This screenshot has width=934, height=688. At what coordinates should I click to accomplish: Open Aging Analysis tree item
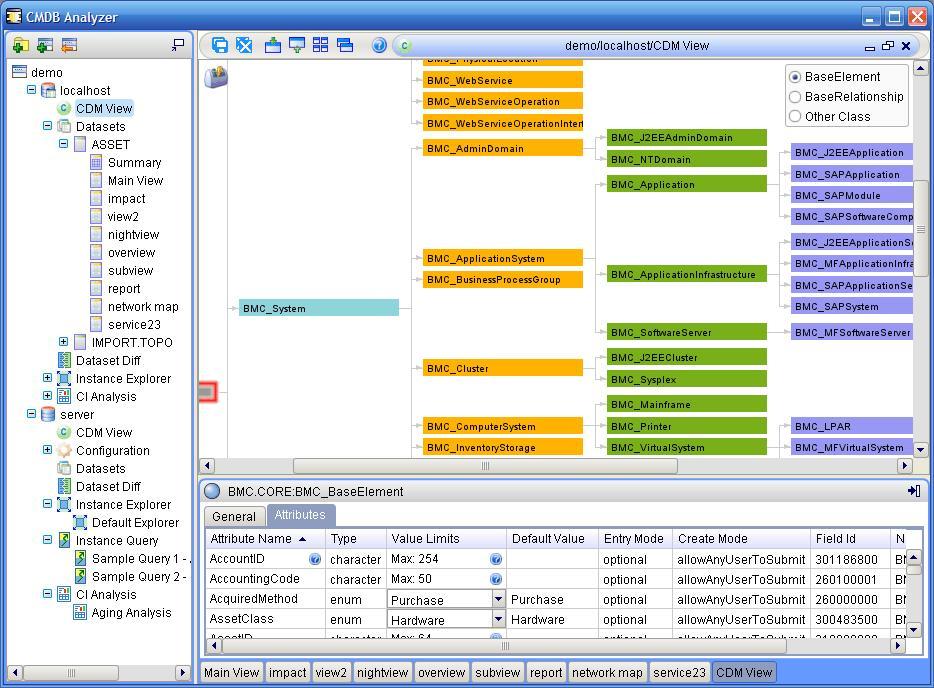131,612
